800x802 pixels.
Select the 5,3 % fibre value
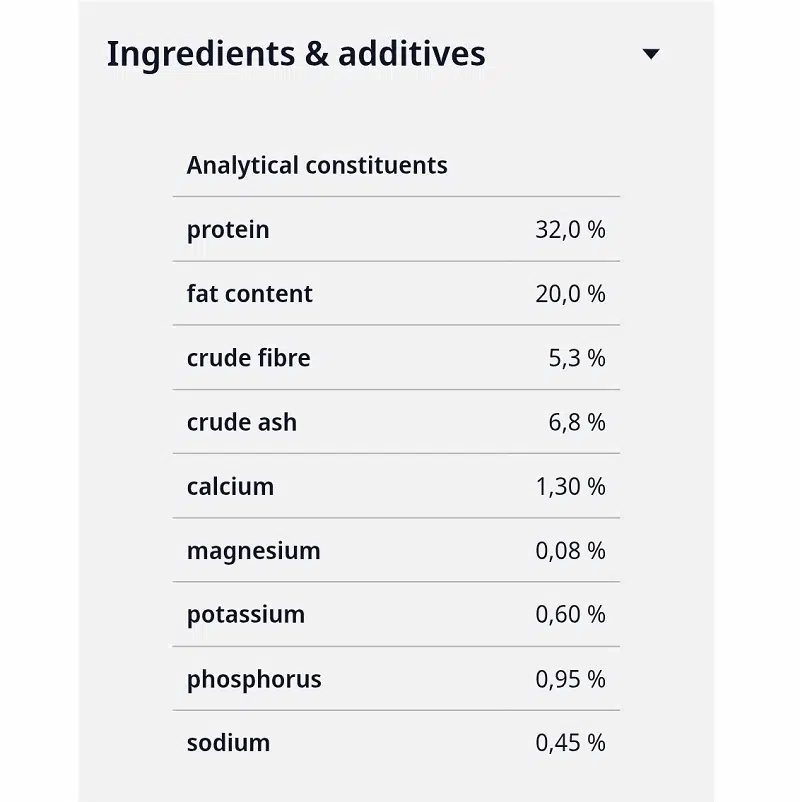pos(576,358)
